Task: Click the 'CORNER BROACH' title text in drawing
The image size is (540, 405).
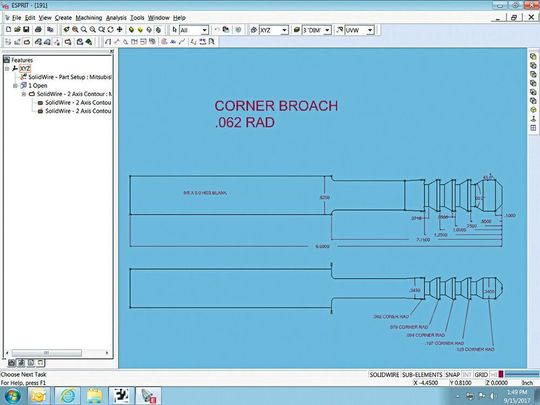Action: (276, 106)
